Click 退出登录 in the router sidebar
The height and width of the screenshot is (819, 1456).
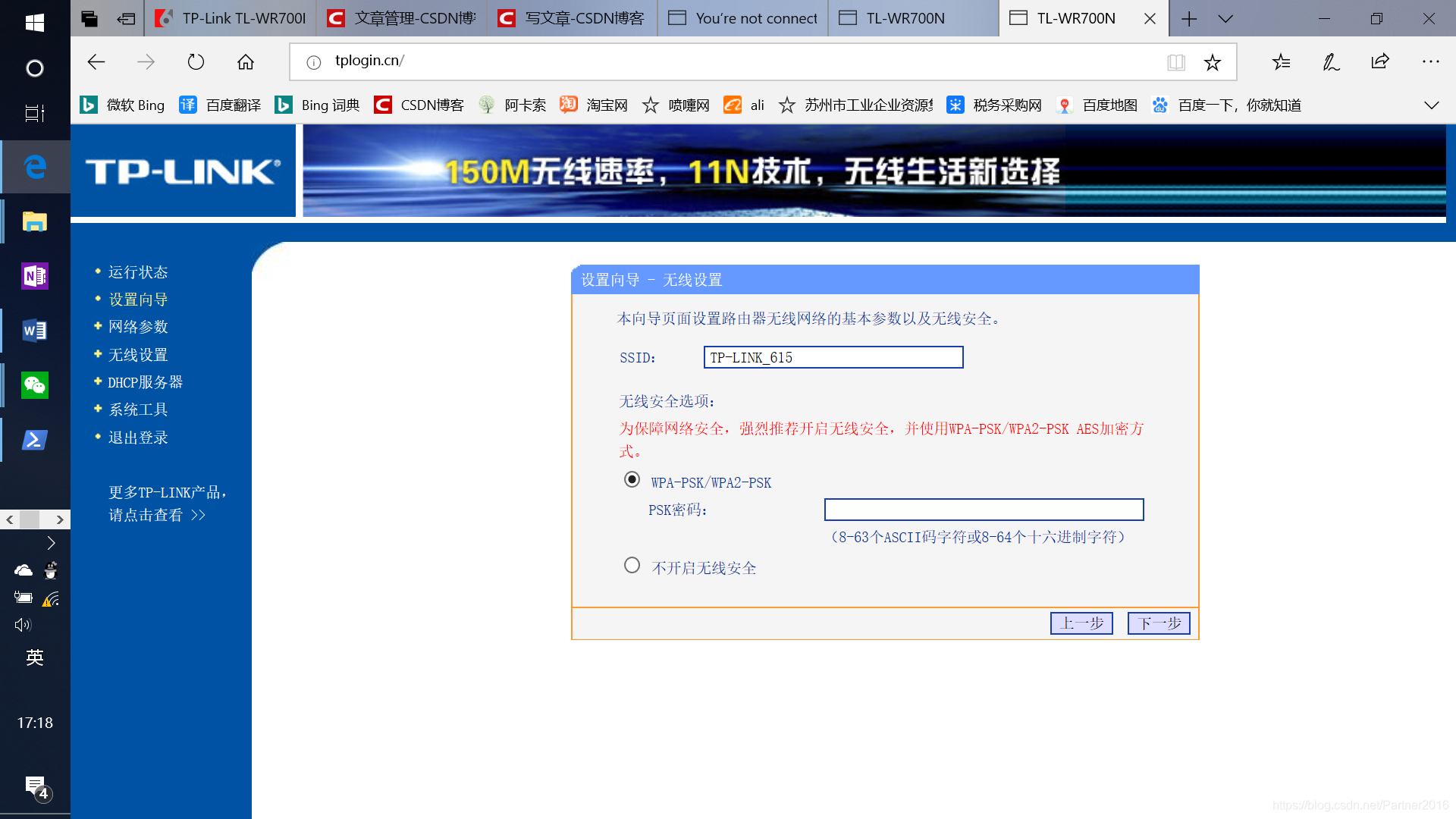pos(137,438)
